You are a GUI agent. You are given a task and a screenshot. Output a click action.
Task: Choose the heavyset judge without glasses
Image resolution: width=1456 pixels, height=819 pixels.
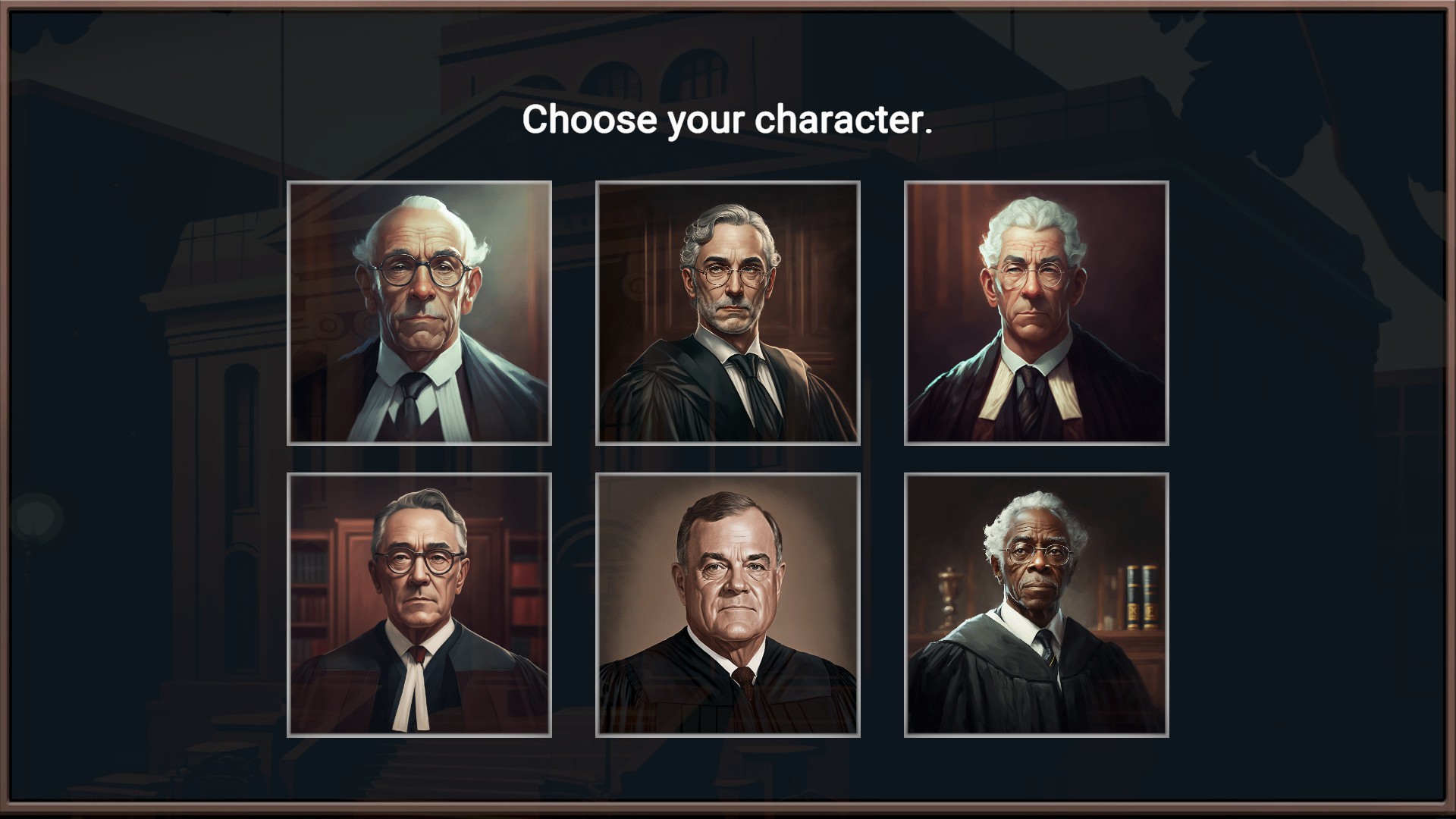pyautogui.click(x=728, y=604)
